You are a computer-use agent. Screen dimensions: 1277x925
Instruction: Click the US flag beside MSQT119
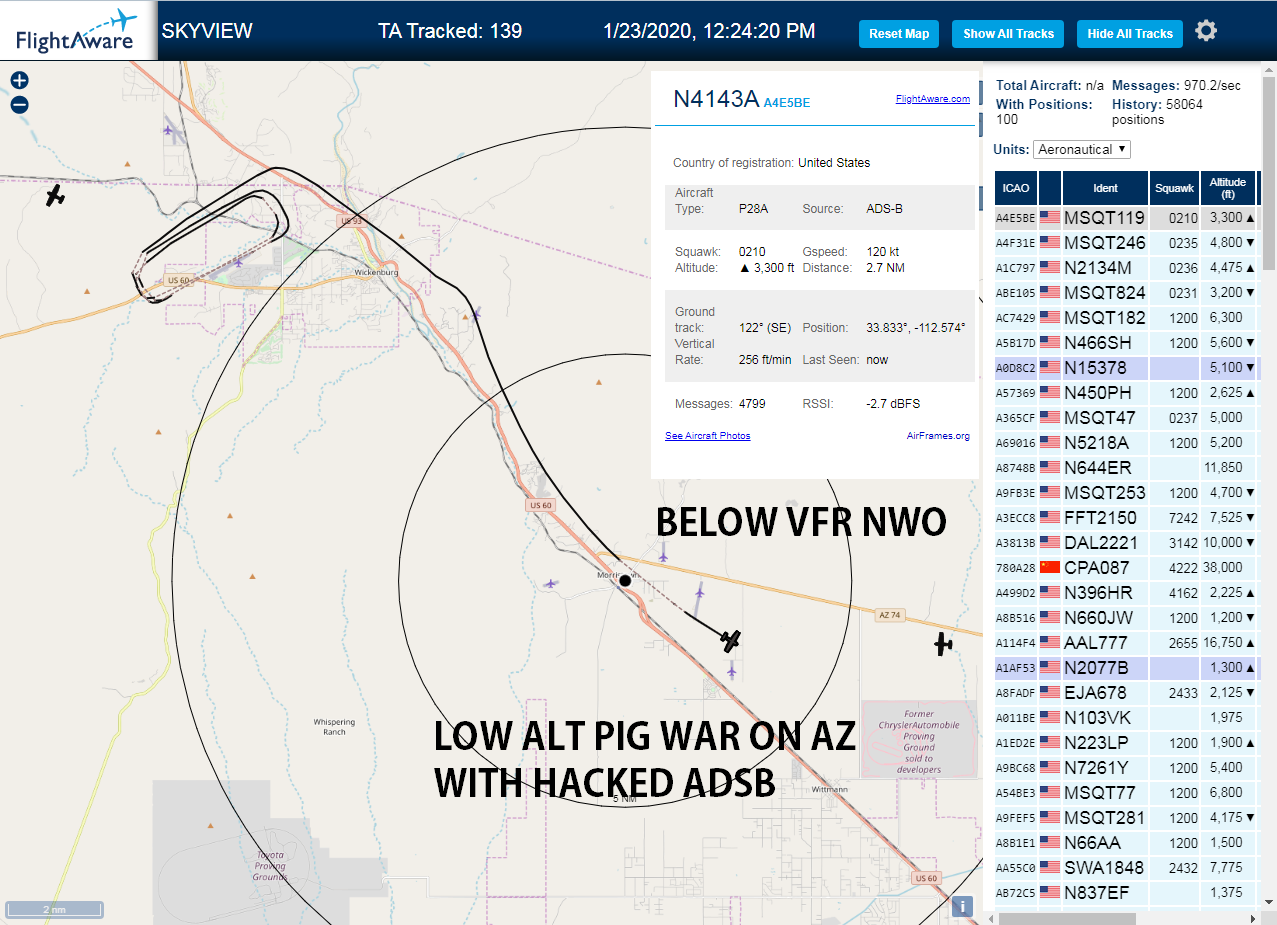[1050, 217]
